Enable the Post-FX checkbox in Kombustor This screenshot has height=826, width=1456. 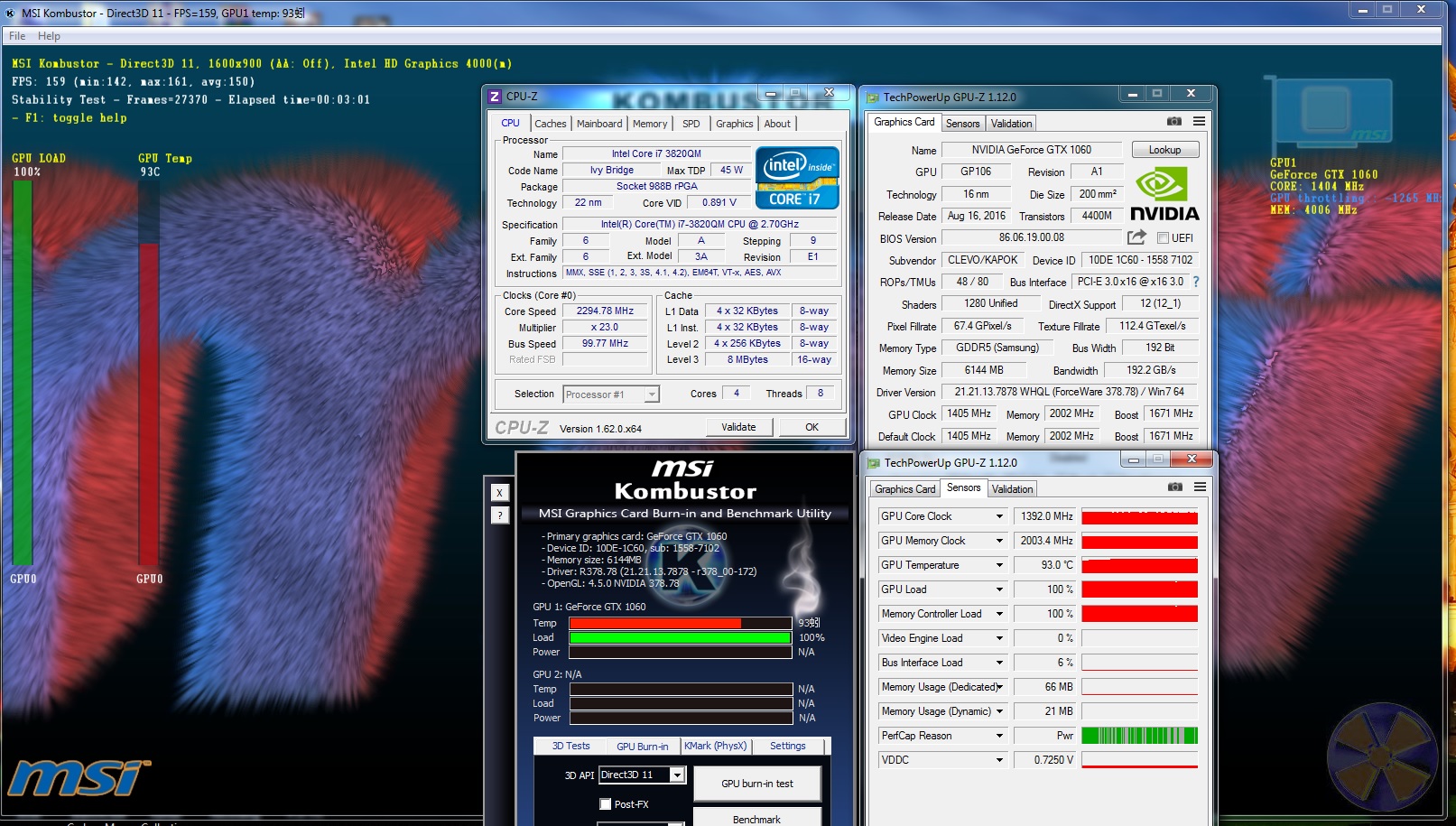[x=606, y=804]
